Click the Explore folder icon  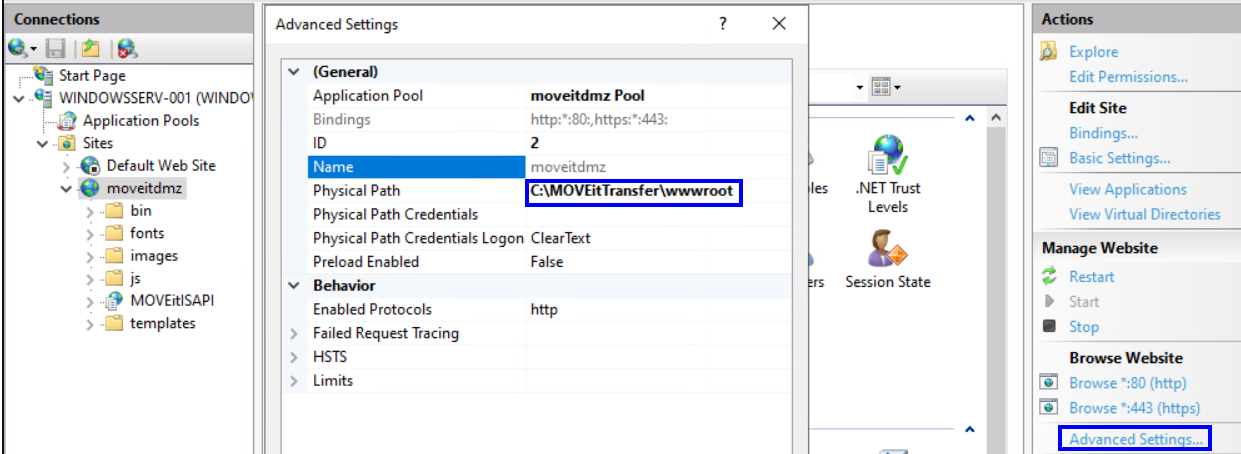click(1049, 52)
